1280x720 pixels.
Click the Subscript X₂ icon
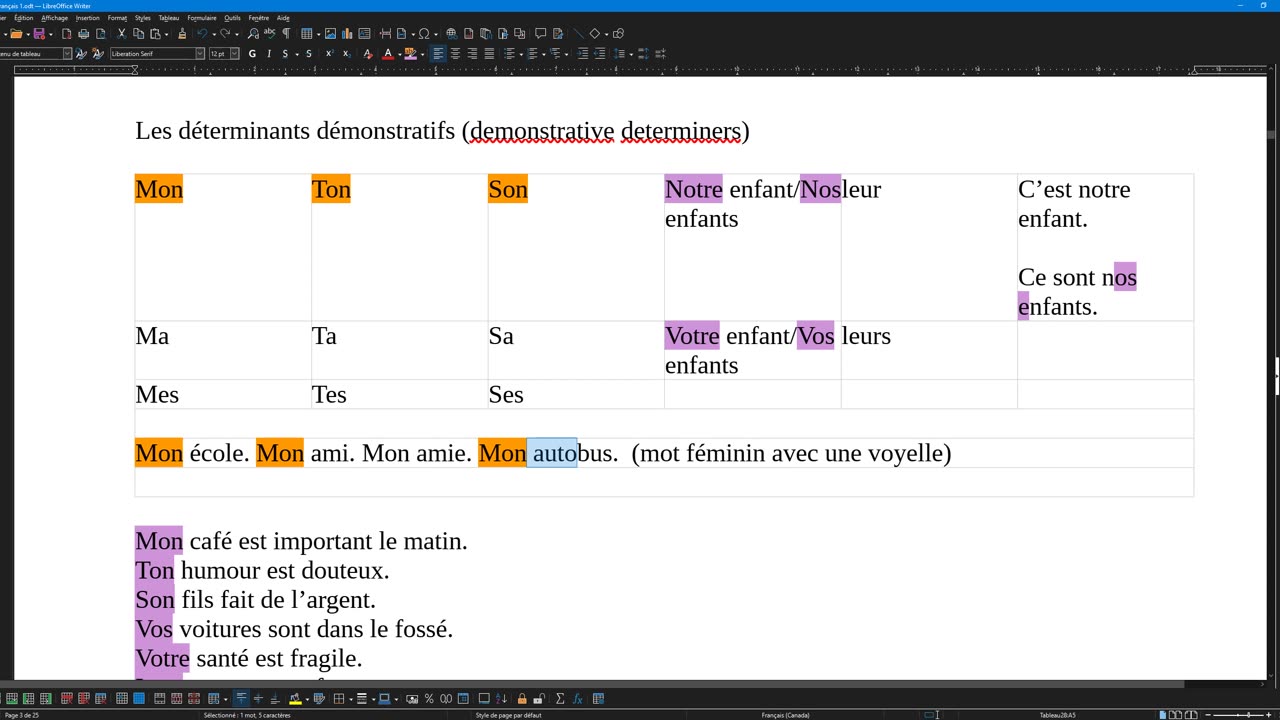(x=347, y=54)
